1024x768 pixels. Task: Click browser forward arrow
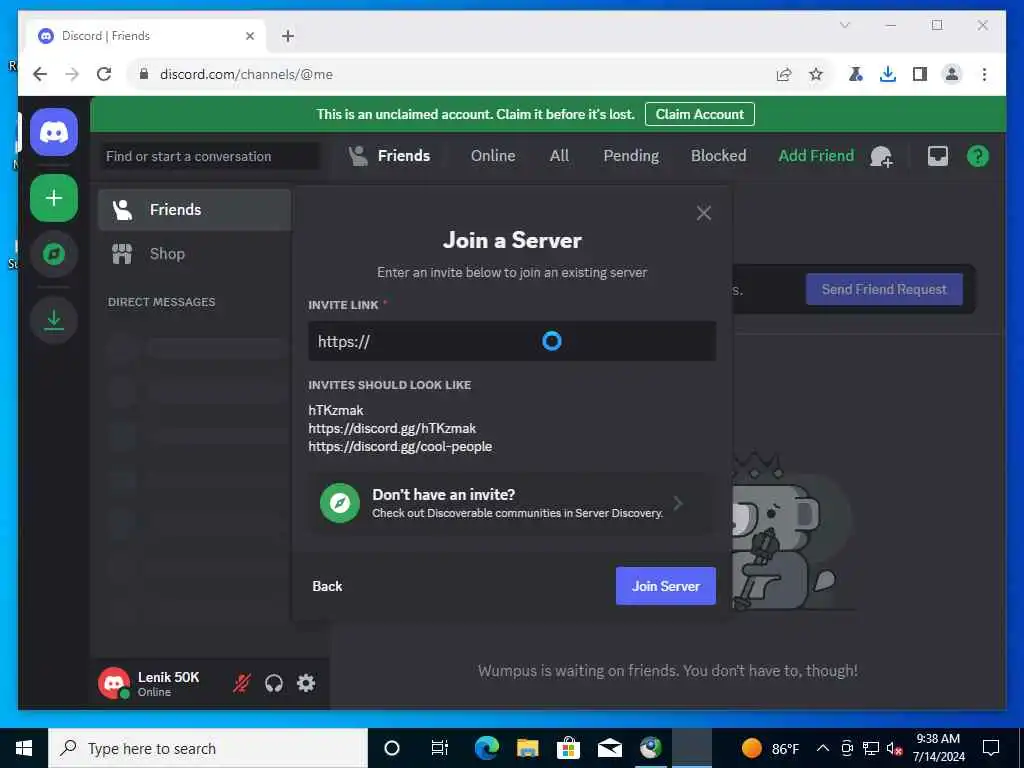pyautogui.click(x=72, y=74)
